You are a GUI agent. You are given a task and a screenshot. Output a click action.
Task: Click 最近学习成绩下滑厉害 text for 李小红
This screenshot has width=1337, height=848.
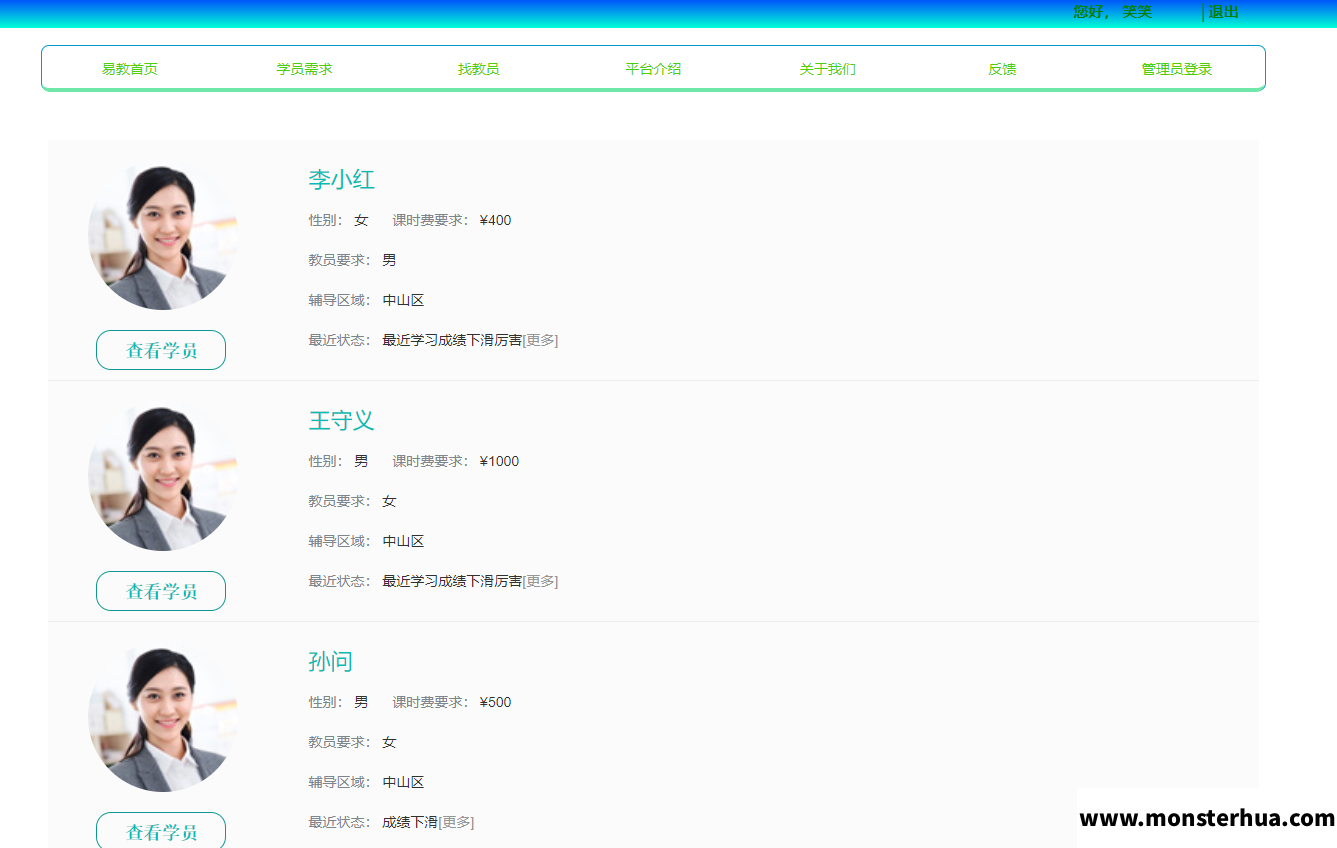point(452,340)
